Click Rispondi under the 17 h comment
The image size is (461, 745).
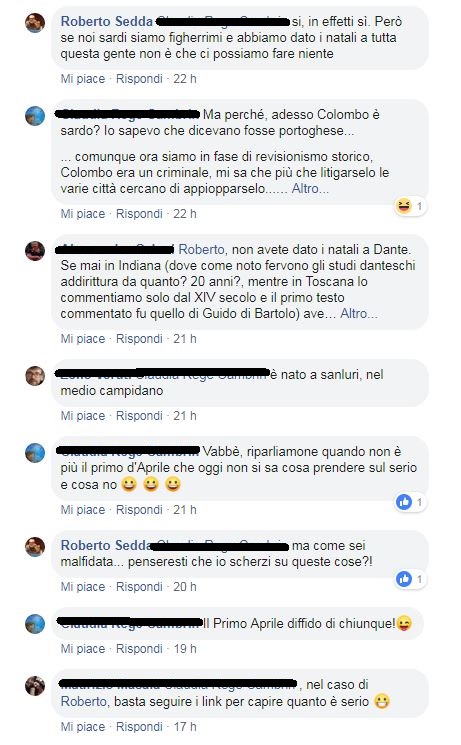click(139, 726)
